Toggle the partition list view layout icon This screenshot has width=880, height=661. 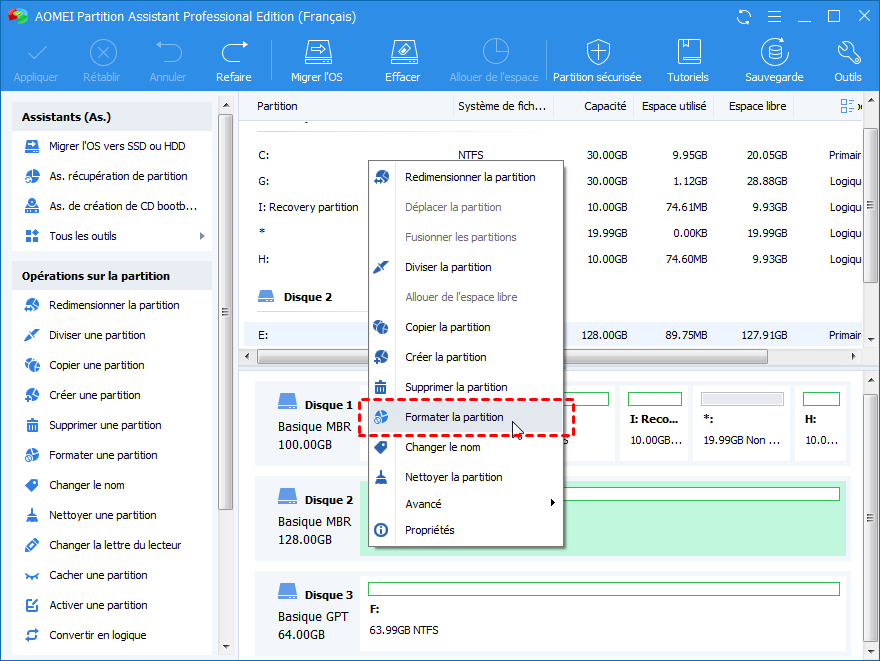(848, 106)
